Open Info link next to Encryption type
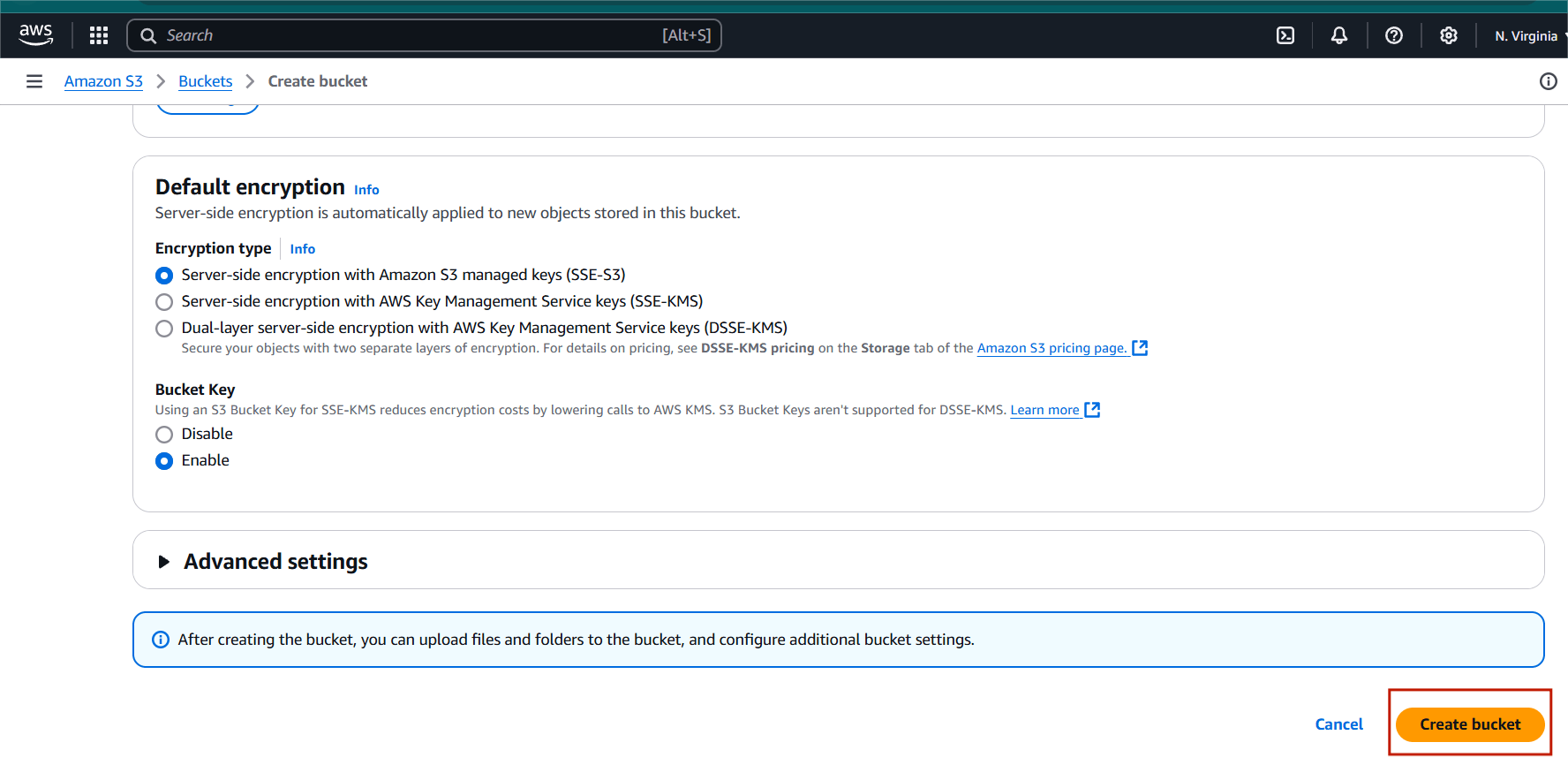Image resolution: width=1568 pixels, height=765 pixels. click(x=303, y=249)
